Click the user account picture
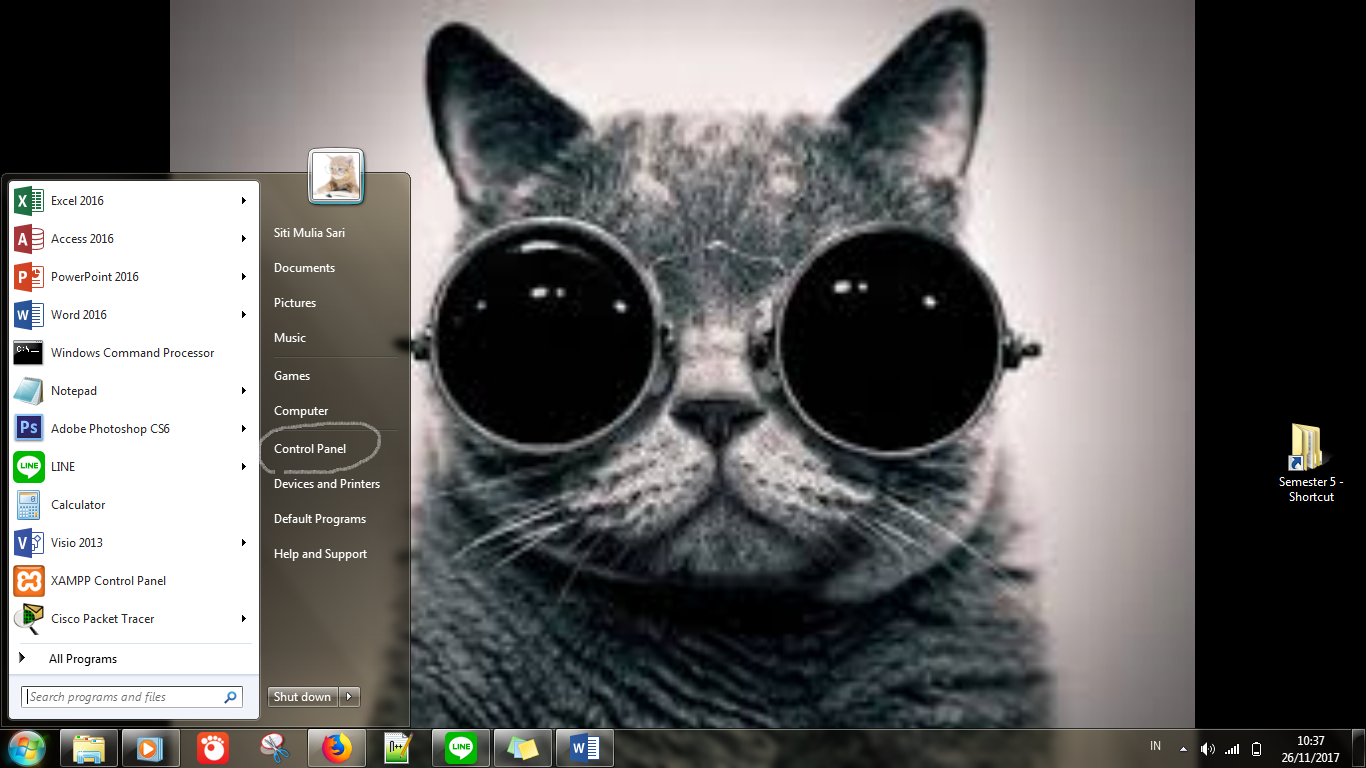The height and width of the screenshot is (768, 1366). 336,174
